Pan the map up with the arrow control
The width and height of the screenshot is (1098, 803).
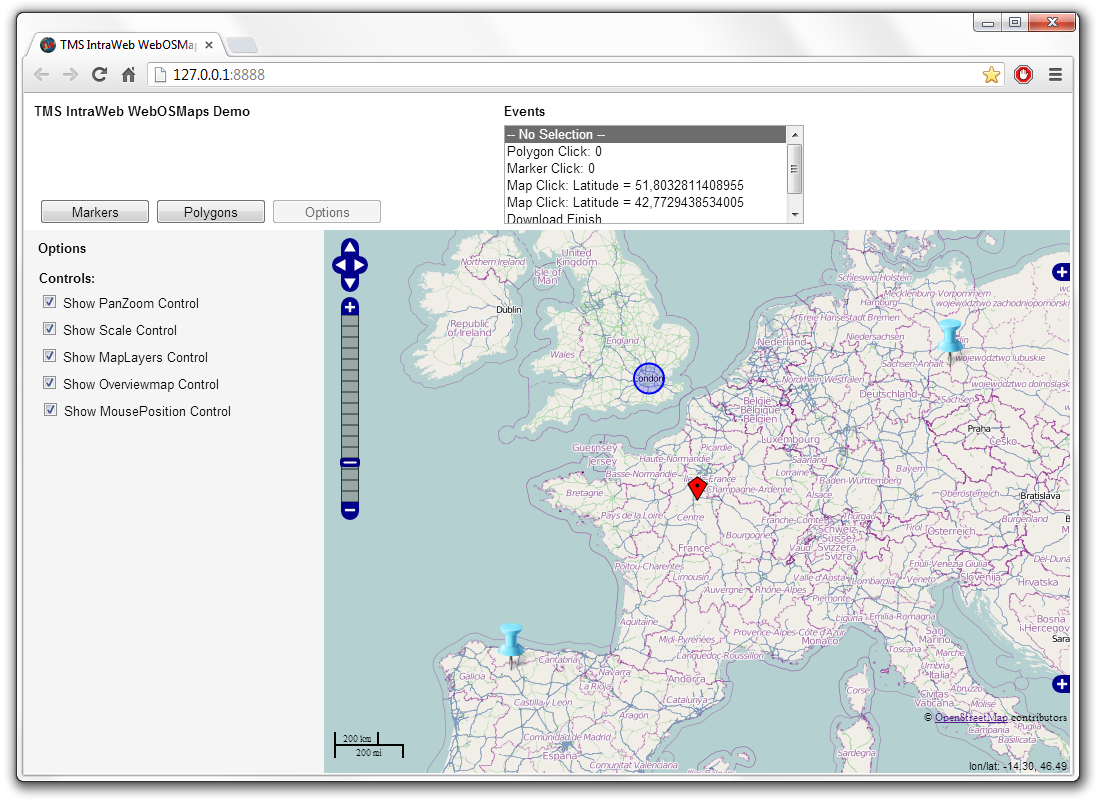click(x=349, y=247)
